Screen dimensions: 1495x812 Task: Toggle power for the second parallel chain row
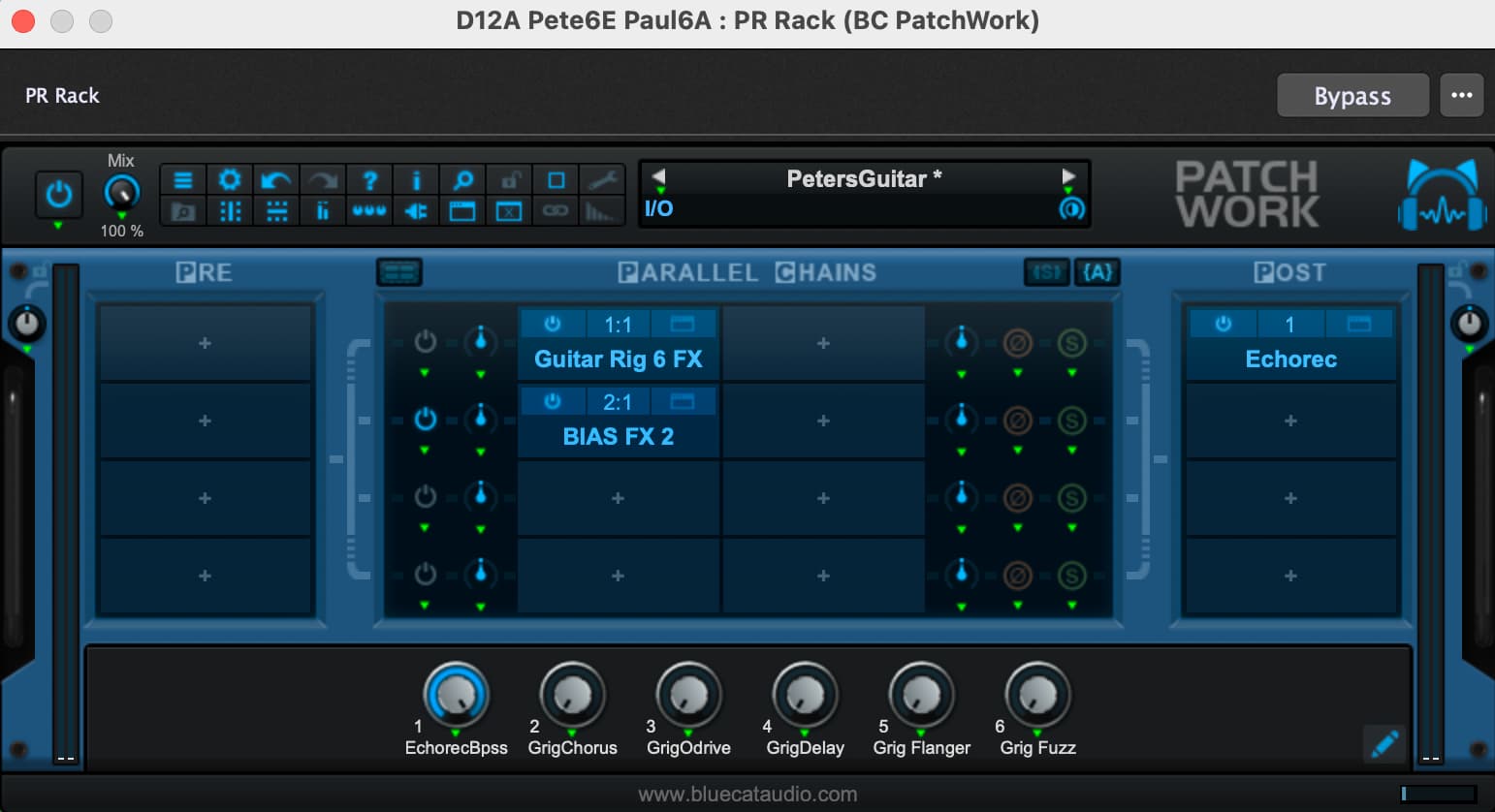pyautogui.click(x=425, y=420)
